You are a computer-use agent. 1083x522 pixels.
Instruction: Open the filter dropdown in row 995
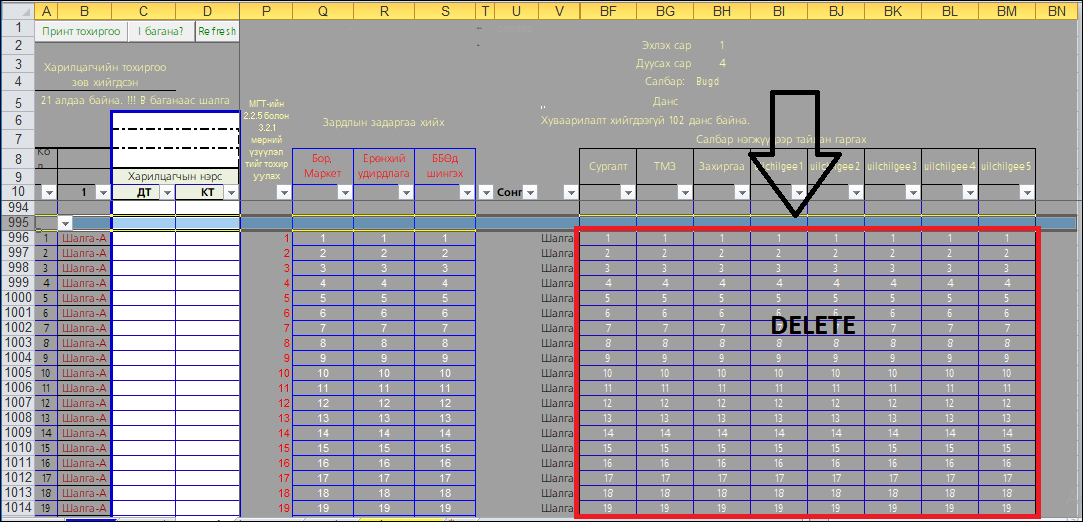pyautogui.click(x=66, y=223)
